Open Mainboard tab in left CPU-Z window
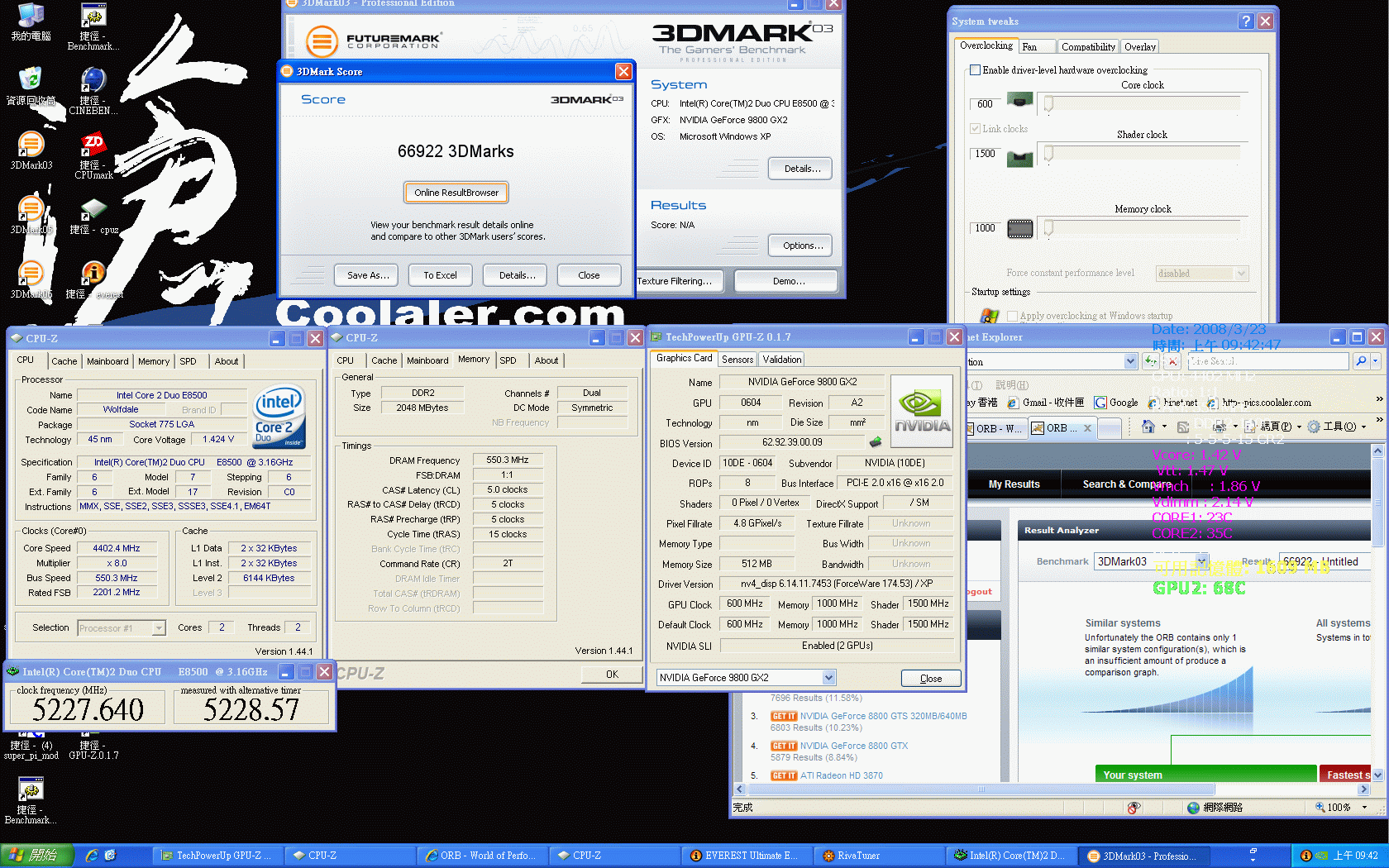Viewport: 1389px width, 868px height. pyautogui.click(x=107, y=361)
